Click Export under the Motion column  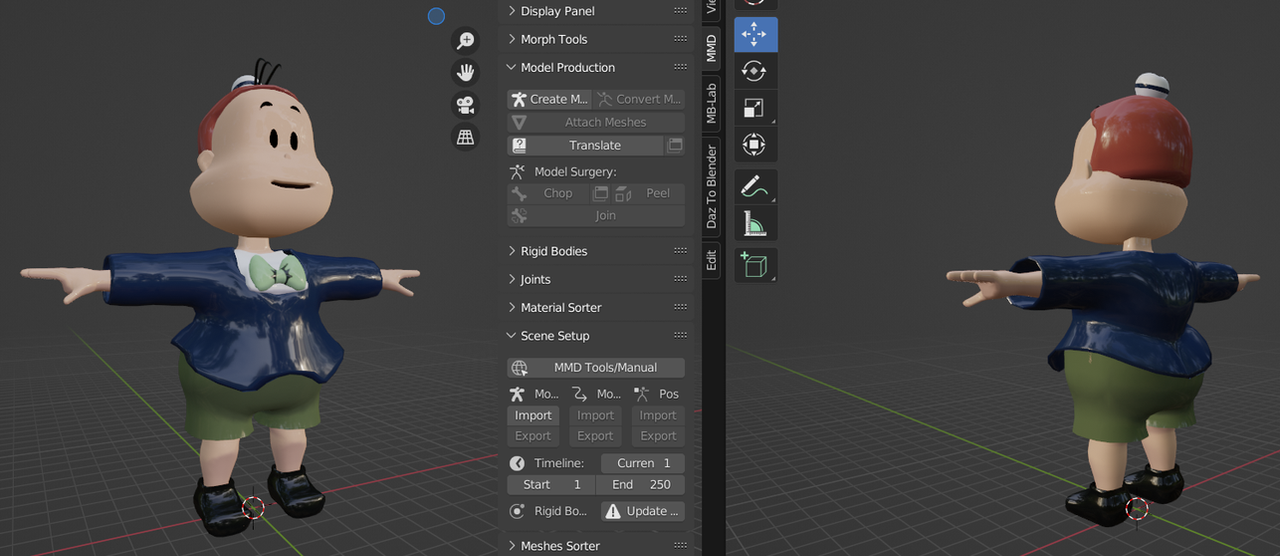point(596,436)
